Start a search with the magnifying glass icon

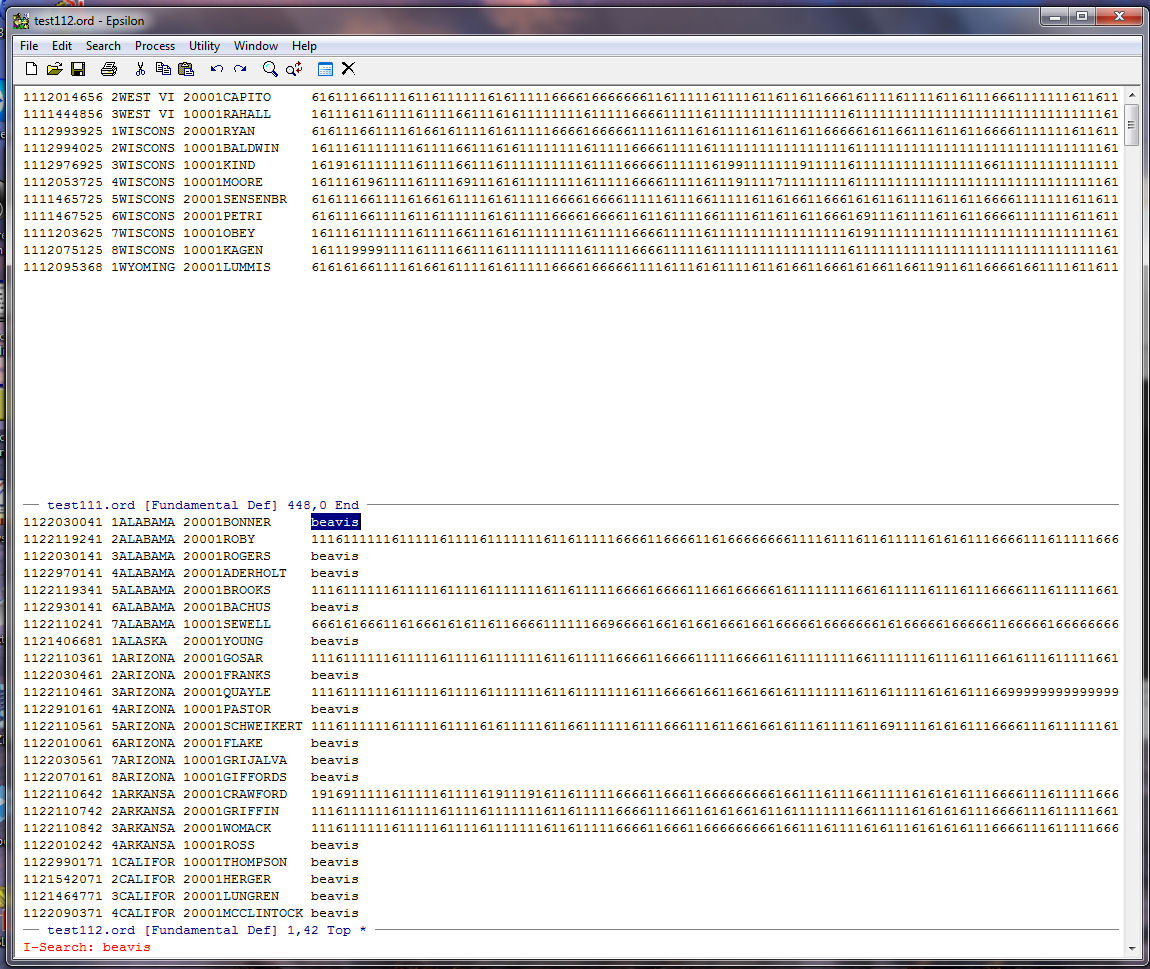[270, 69]
